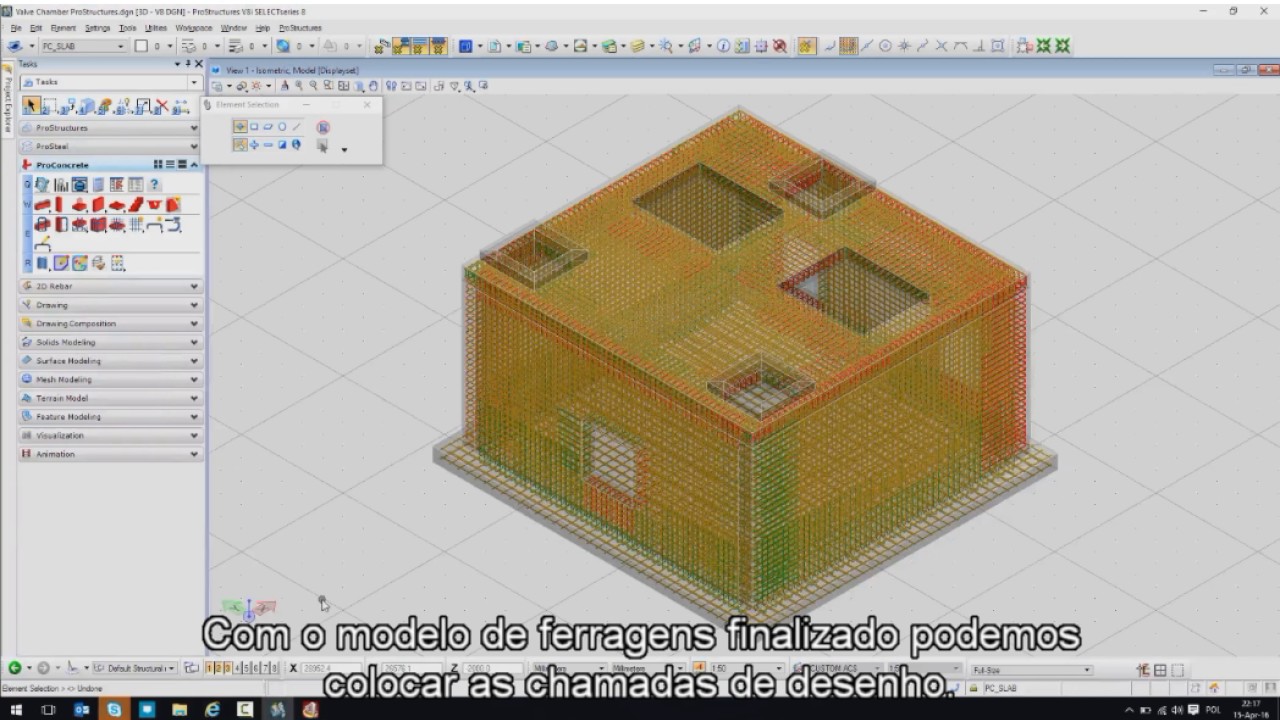The image size is (1280, 720).
Task: Click the Z coordinate input field
Action: pyautogui.click(x=492, y=668)
